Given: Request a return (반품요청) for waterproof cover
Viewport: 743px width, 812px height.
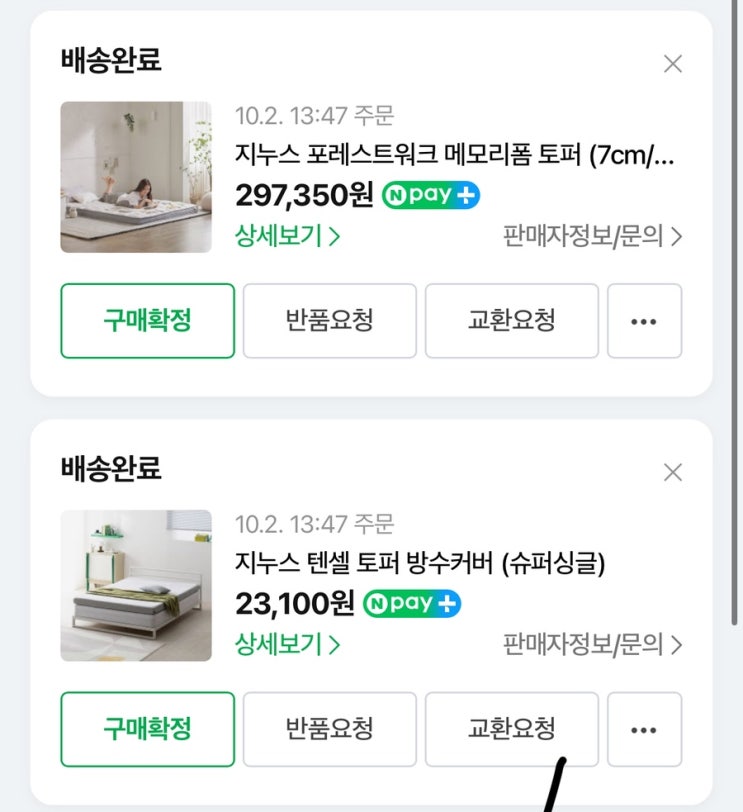Looking at the screenshot, I should (x=329, y=729).
